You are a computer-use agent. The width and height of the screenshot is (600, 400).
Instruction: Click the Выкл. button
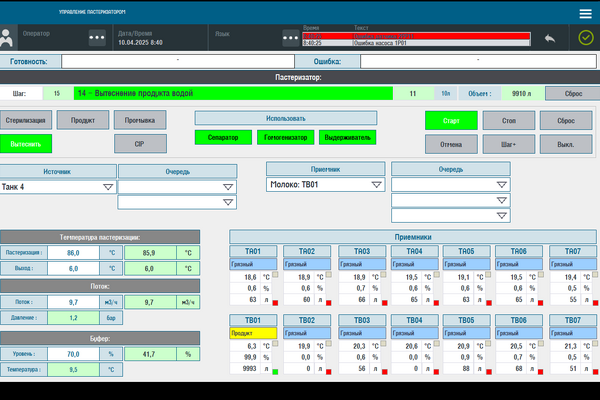pos(566,144)
